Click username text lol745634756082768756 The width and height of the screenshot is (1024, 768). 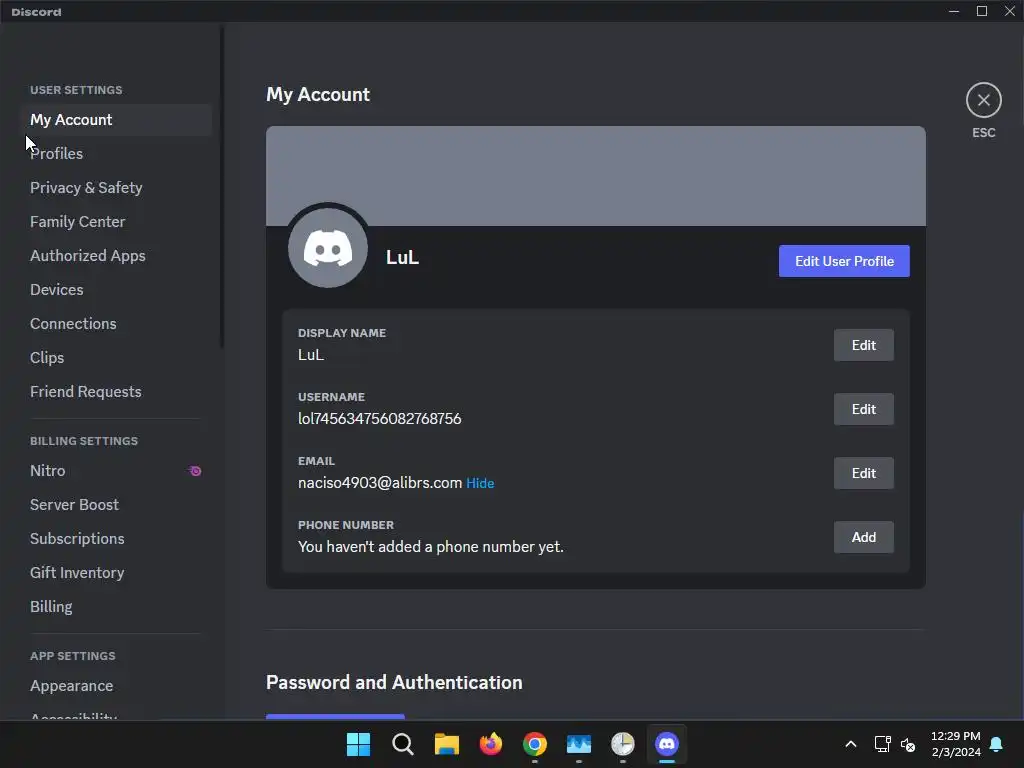tap(379, 419)
